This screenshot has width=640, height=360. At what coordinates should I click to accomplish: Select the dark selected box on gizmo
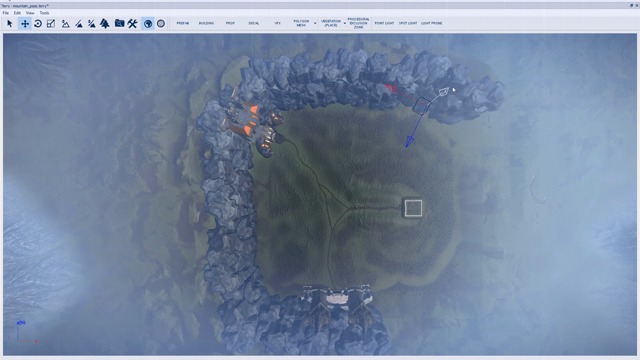421,105
